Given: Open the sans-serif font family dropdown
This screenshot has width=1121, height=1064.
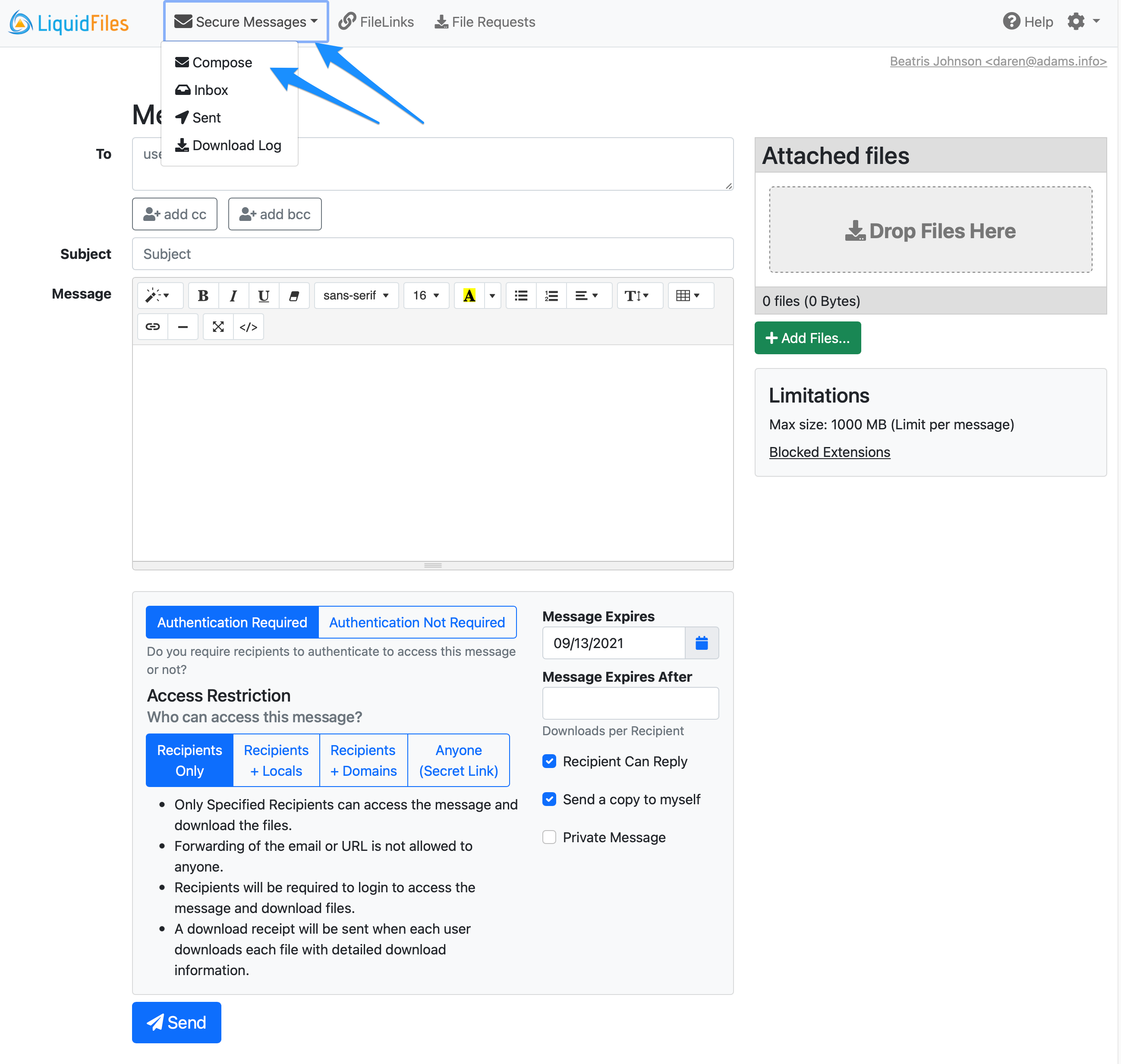Looking at the screenshot, I should [x=356, y=296].
